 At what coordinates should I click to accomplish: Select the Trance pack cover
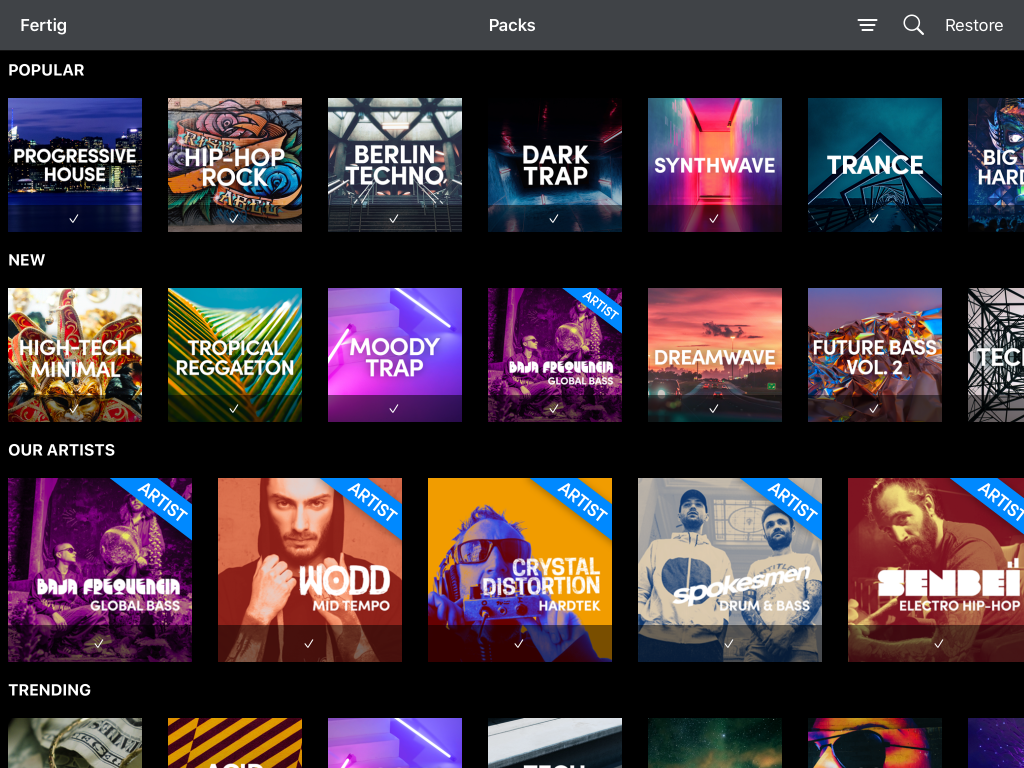[x=875, y=164]
